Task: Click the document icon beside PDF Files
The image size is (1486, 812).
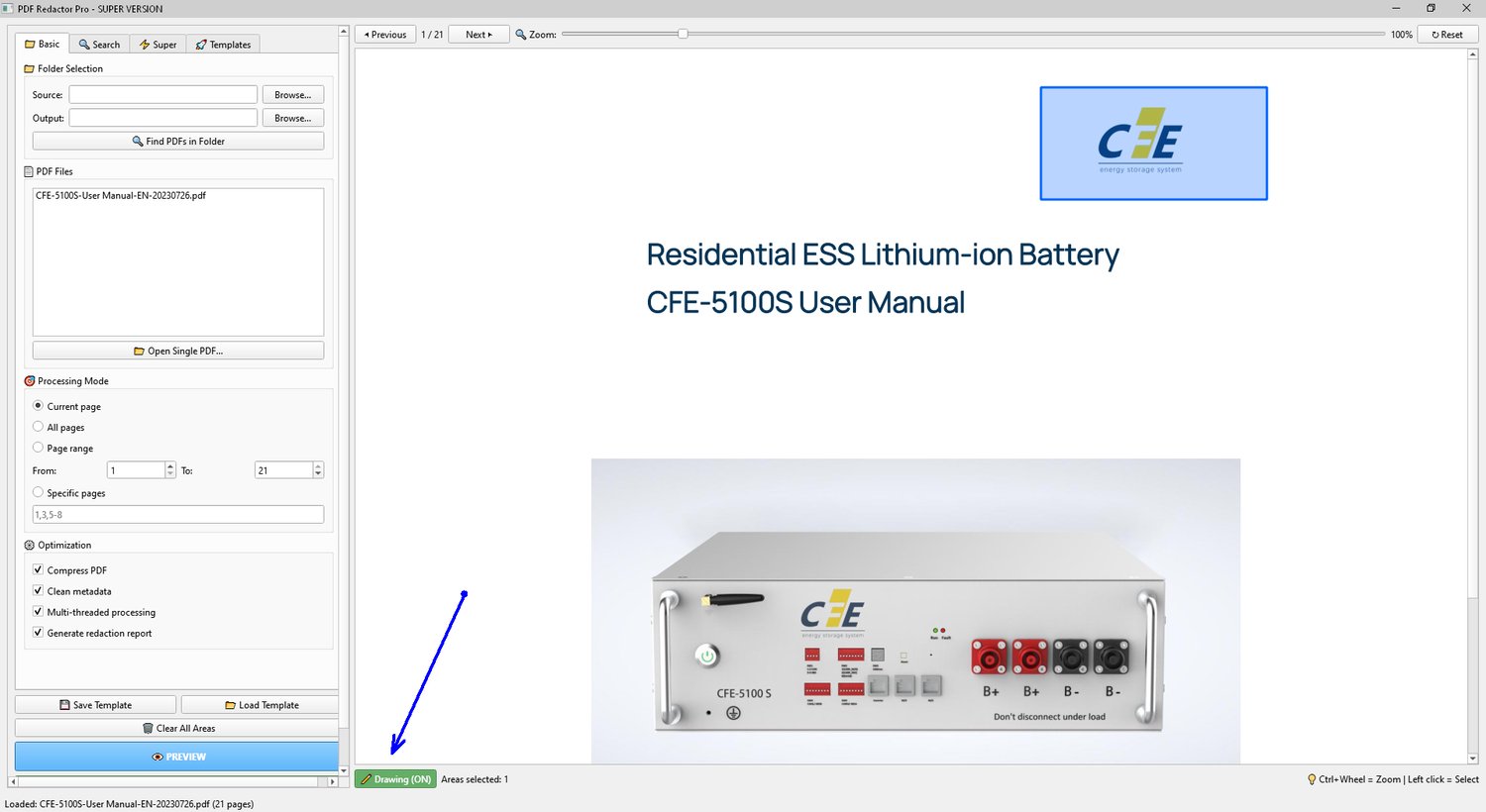Action: point(29,171)
